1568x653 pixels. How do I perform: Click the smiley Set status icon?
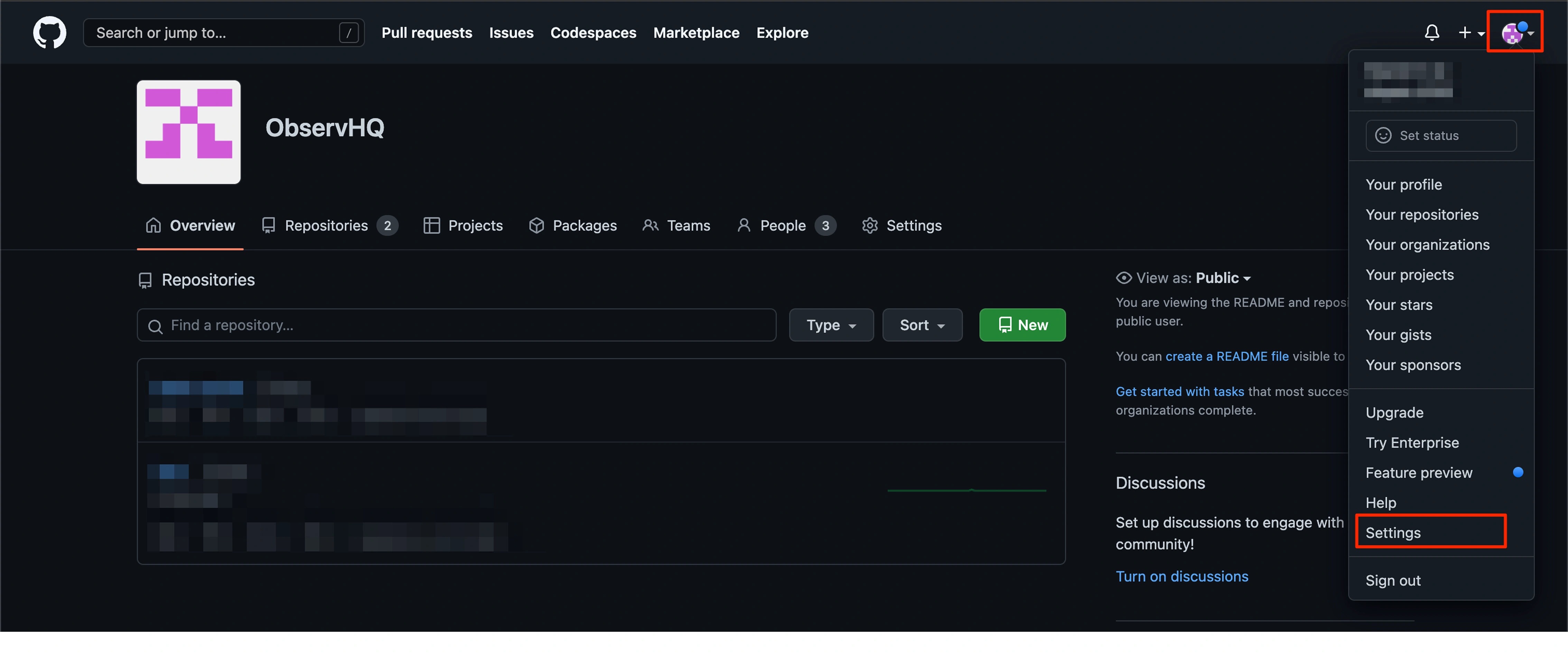click(x=1383, y=135)
